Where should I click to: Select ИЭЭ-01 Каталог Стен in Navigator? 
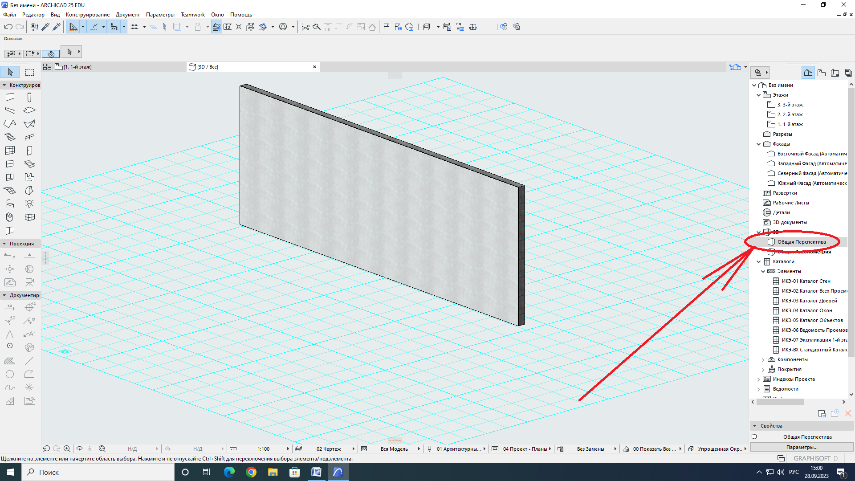[x=805, y=281]
